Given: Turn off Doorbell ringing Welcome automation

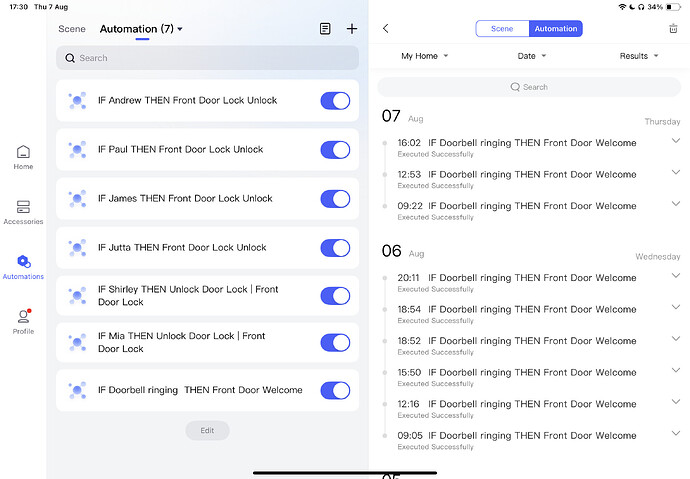Looking at the screenshot, I should click(x=335, y=390).
